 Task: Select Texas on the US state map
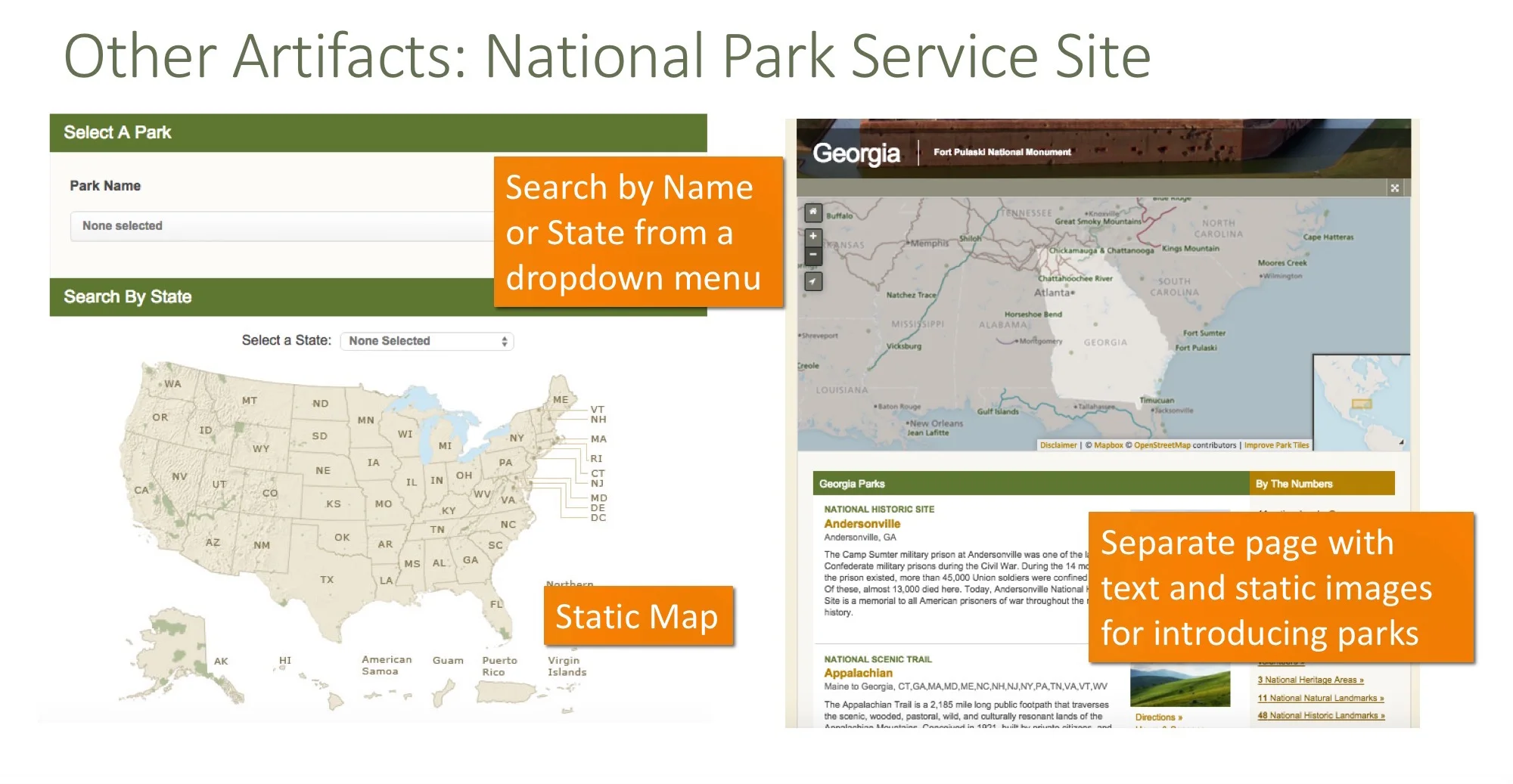pyautogui.click(x=327, y=578)
